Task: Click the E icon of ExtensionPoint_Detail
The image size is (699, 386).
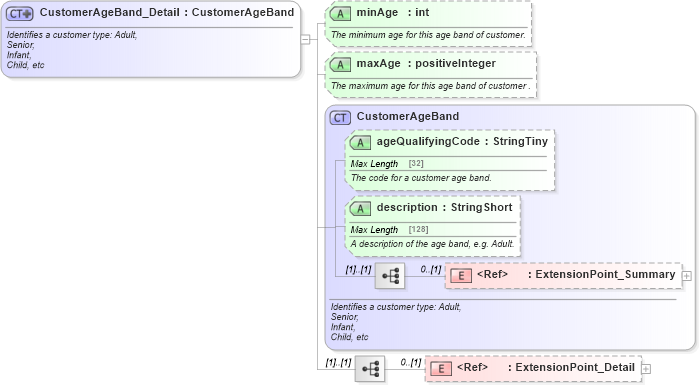Action: point(441,369)
